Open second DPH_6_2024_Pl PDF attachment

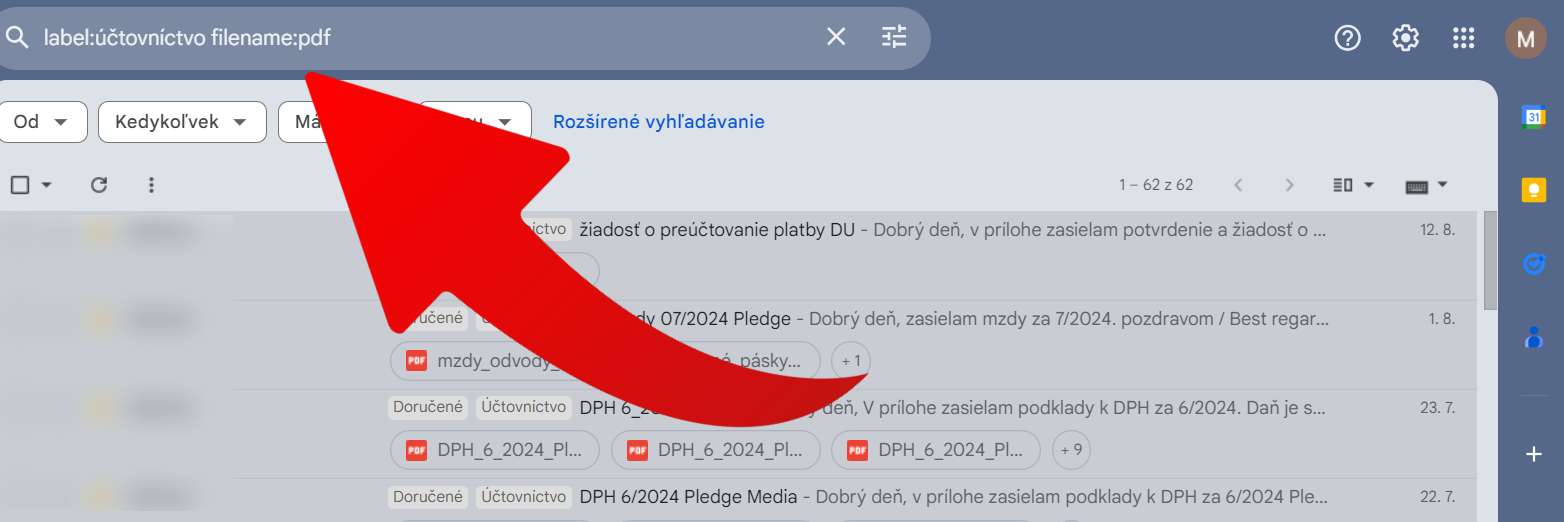tap(715, 450)
